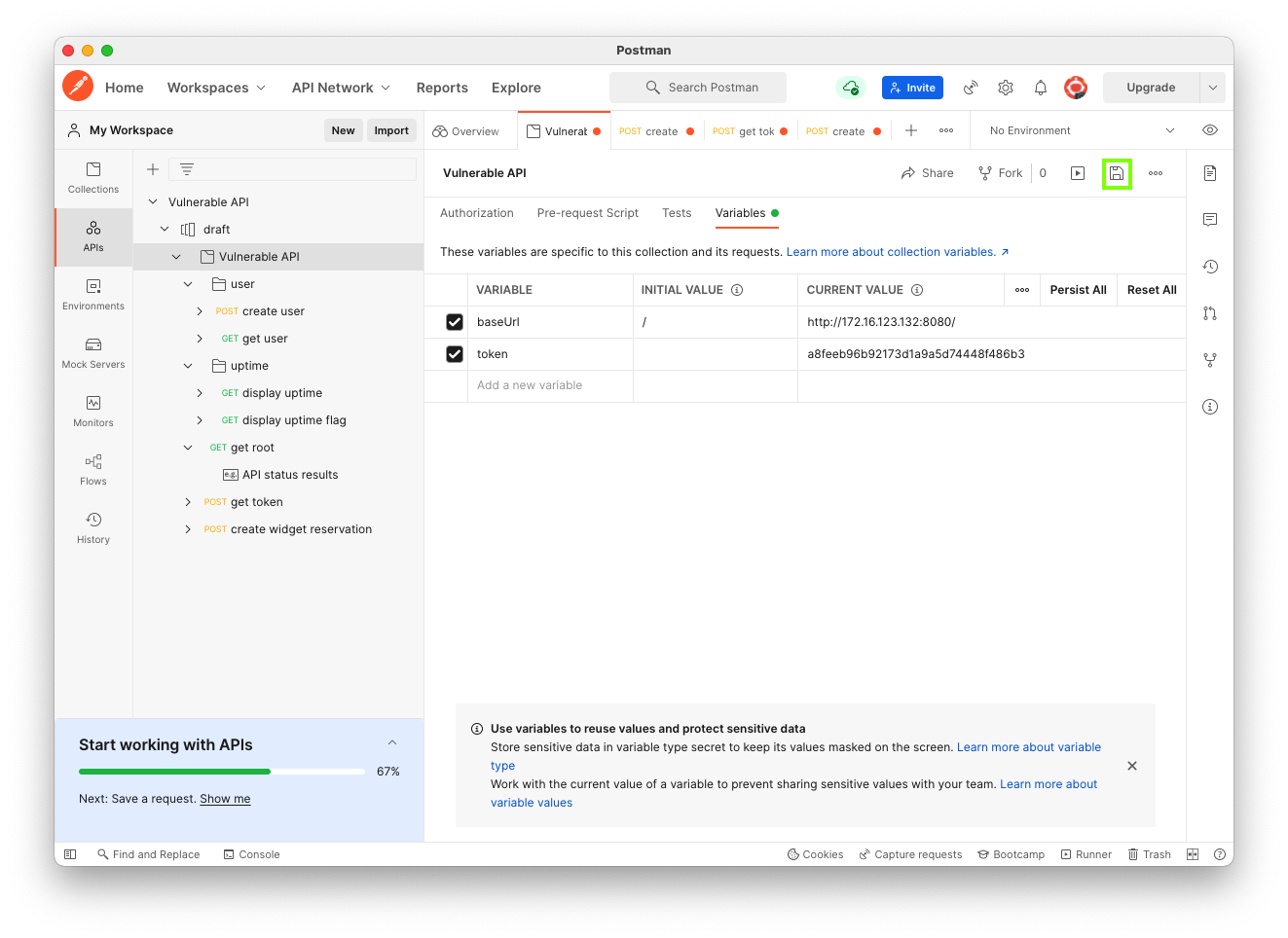Image resolution: width=1288 pixels, height=938 pixels.
Task: Click Persist All
Action: (1078, 290)
